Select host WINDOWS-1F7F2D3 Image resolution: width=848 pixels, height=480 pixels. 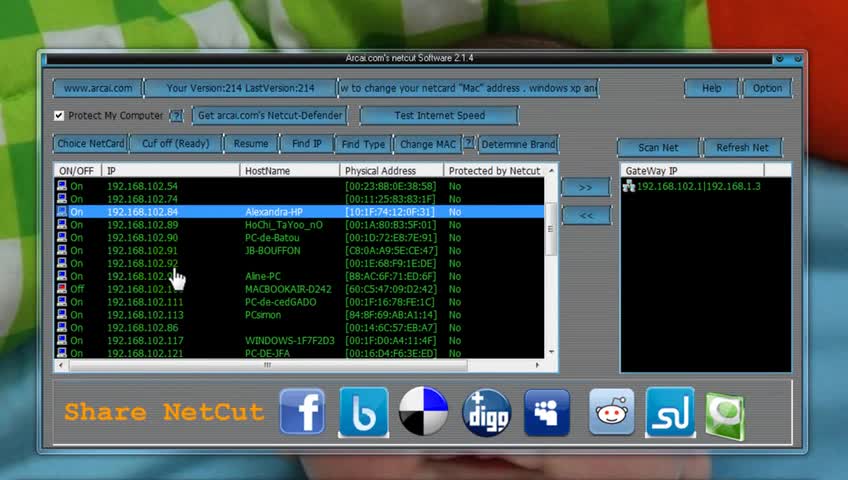pyautogui.click(x=289, y=340)
